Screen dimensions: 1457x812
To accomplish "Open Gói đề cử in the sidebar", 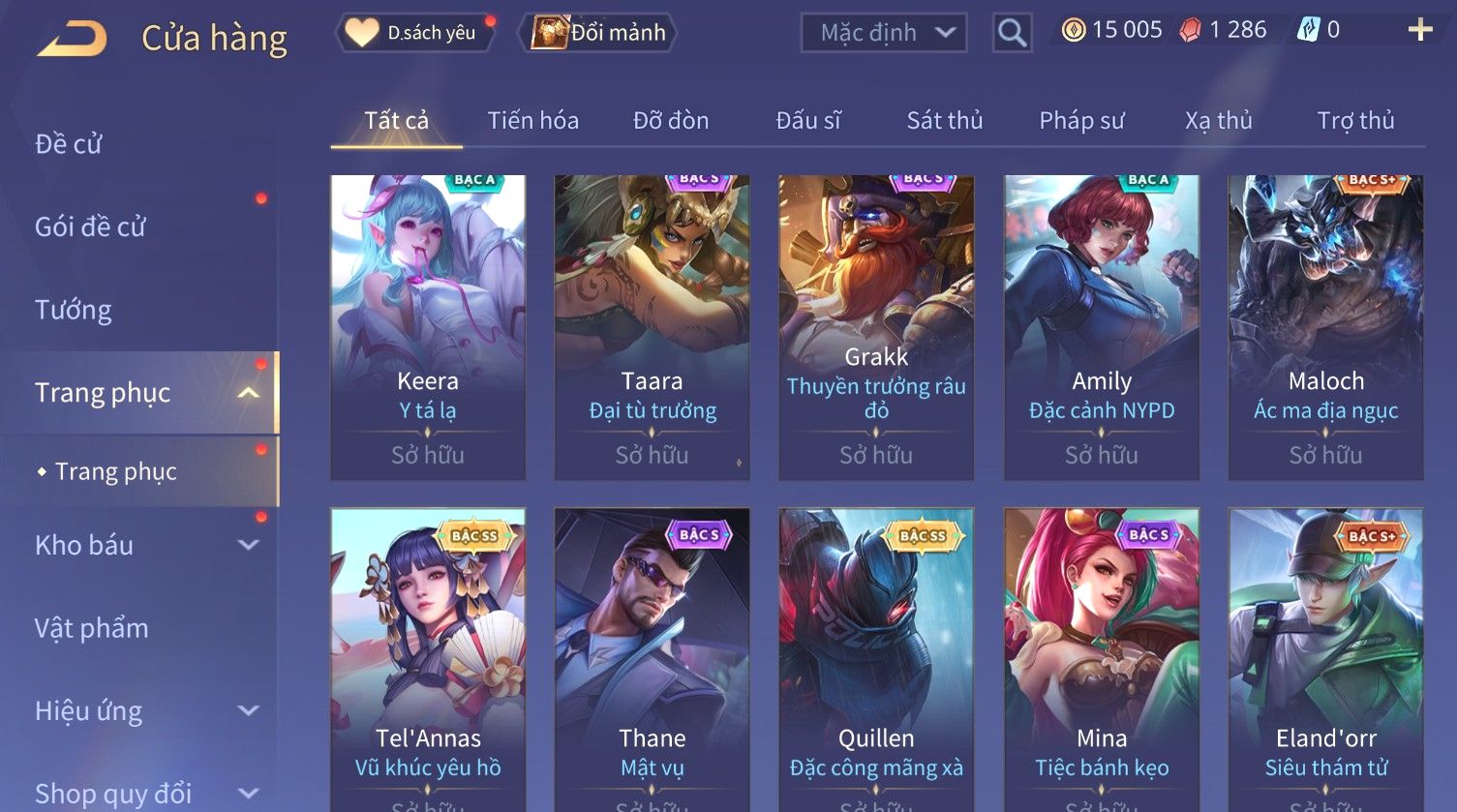I will 90,226.
